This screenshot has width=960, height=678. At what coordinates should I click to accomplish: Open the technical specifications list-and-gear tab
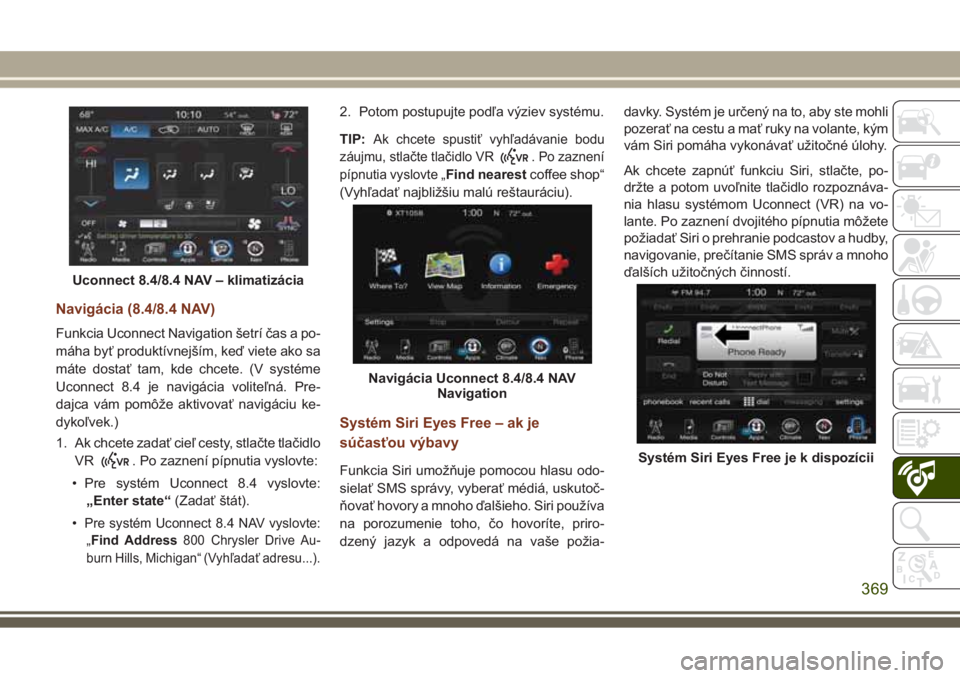[x=926, y=433]
